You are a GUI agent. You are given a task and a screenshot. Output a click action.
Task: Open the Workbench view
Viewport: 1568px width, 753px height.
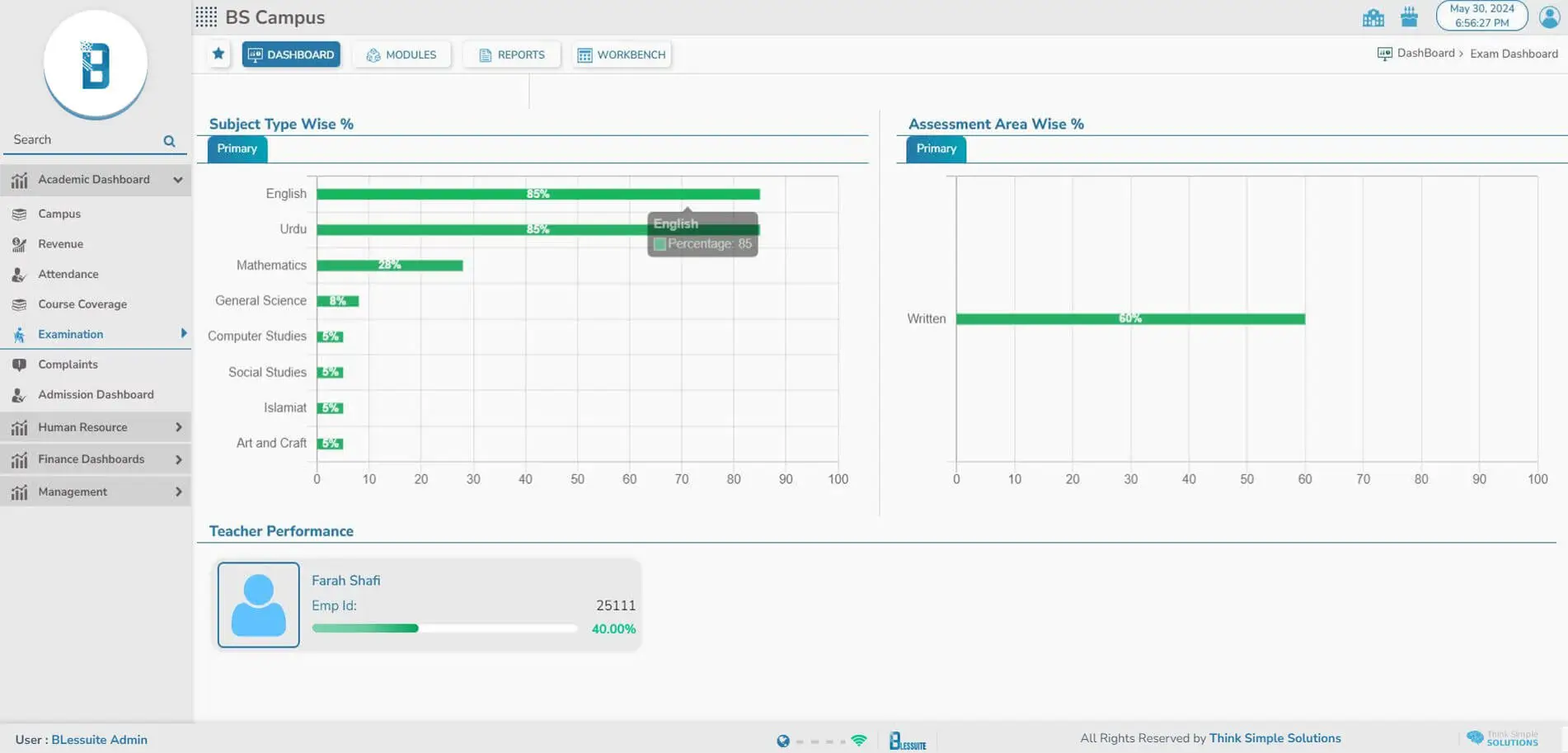(x=622, y=54)
